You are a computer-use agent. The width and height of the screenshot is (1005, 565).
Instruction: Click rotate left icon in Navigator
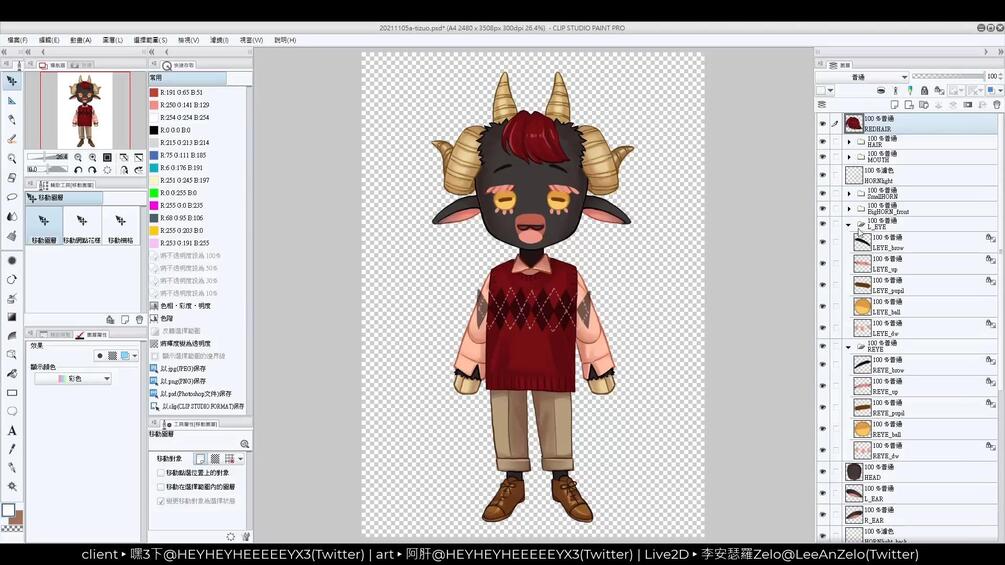[x=78, y=170]
